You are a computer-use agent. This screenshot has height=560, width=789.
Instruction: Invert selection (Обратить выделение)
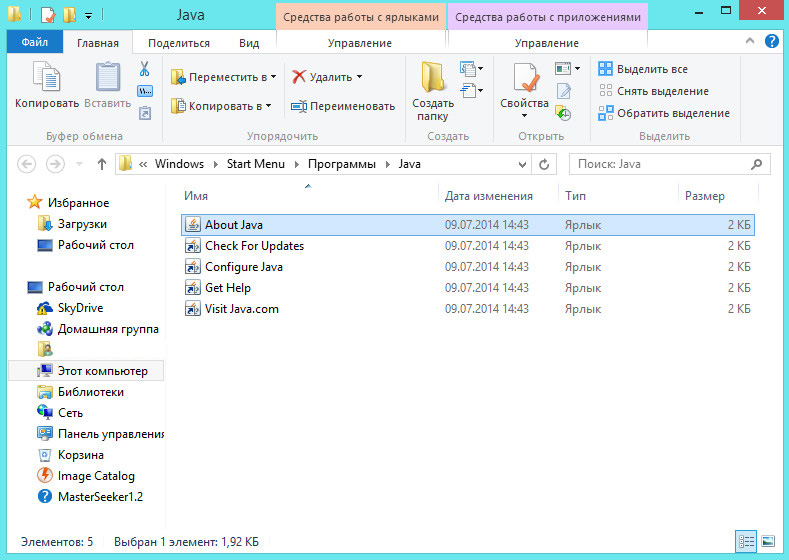click(664, 113)
